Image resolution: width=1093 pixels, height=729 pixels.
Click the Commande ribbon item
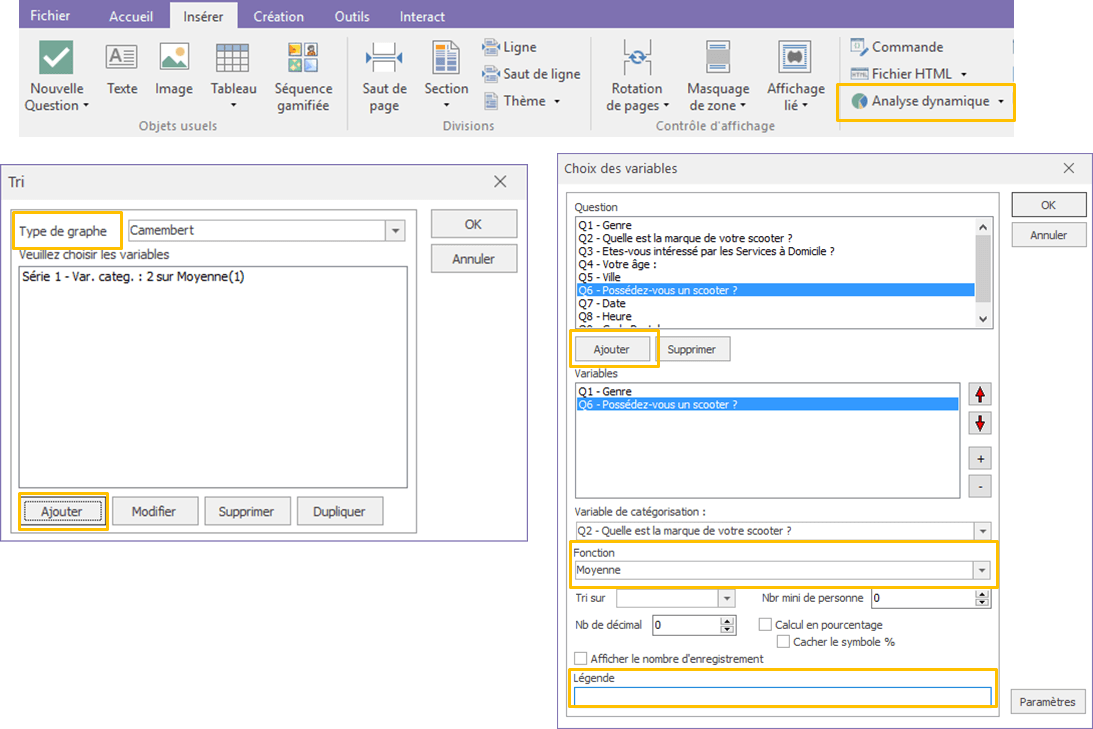click(x=897, y=47)
